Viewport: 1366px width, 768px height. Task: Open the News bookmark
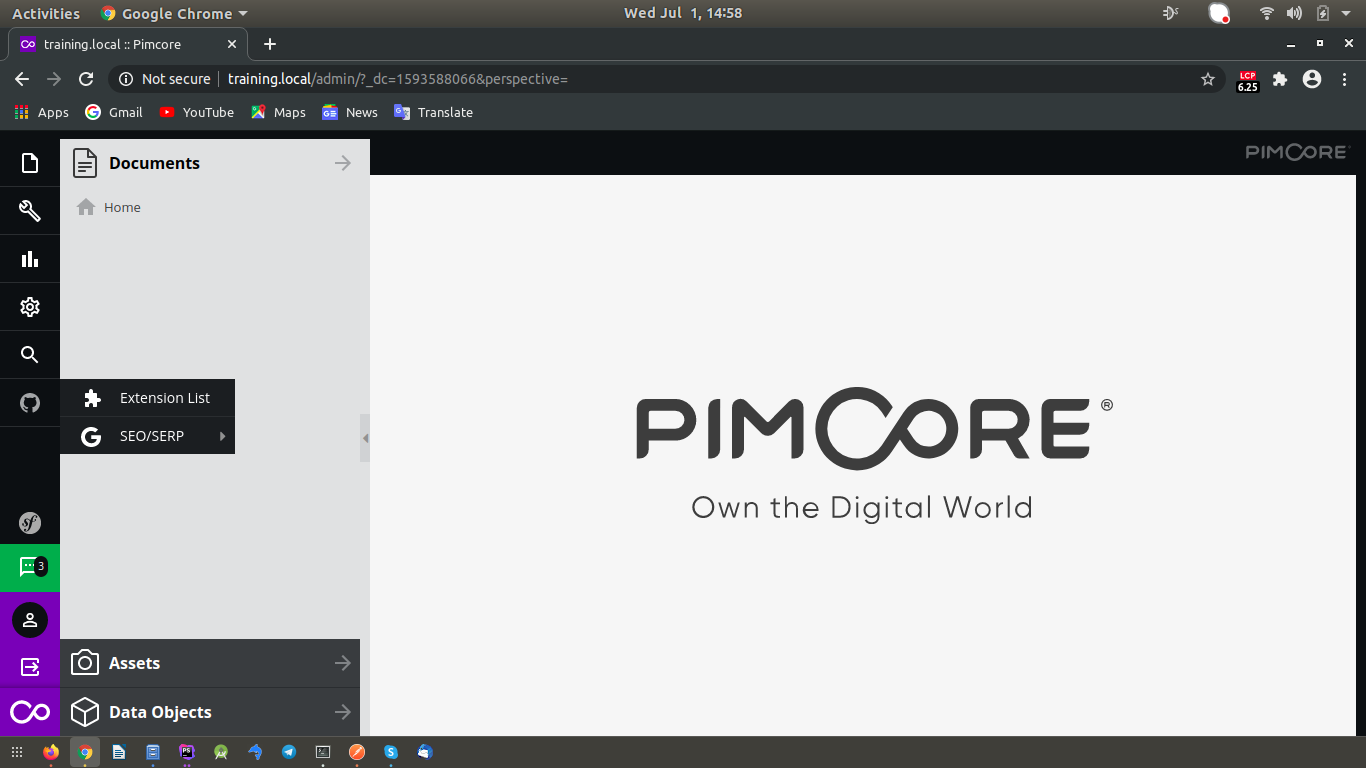point(350,112)
